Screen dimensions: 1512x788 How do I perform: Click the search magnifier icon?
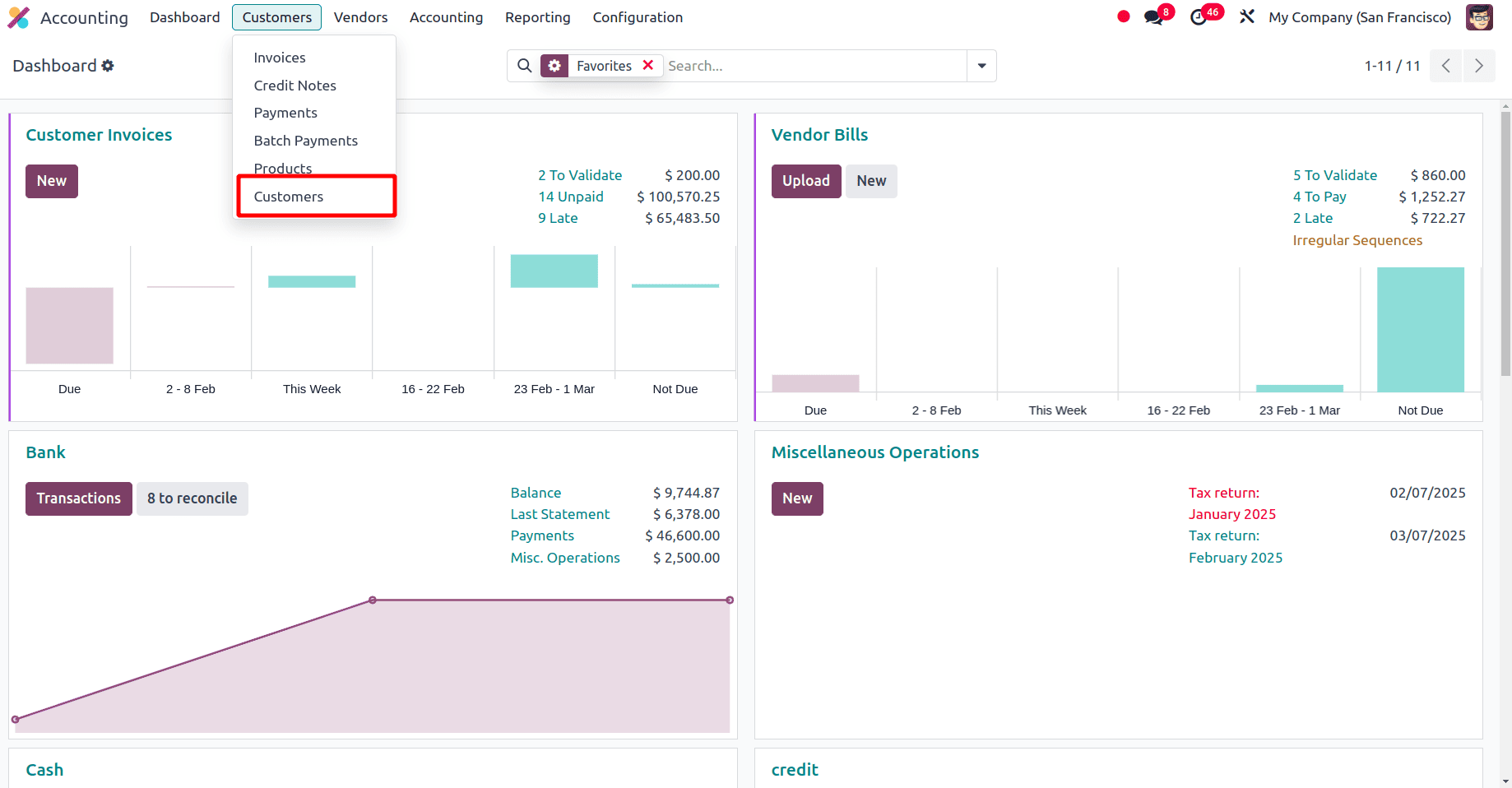pos(524,66)
